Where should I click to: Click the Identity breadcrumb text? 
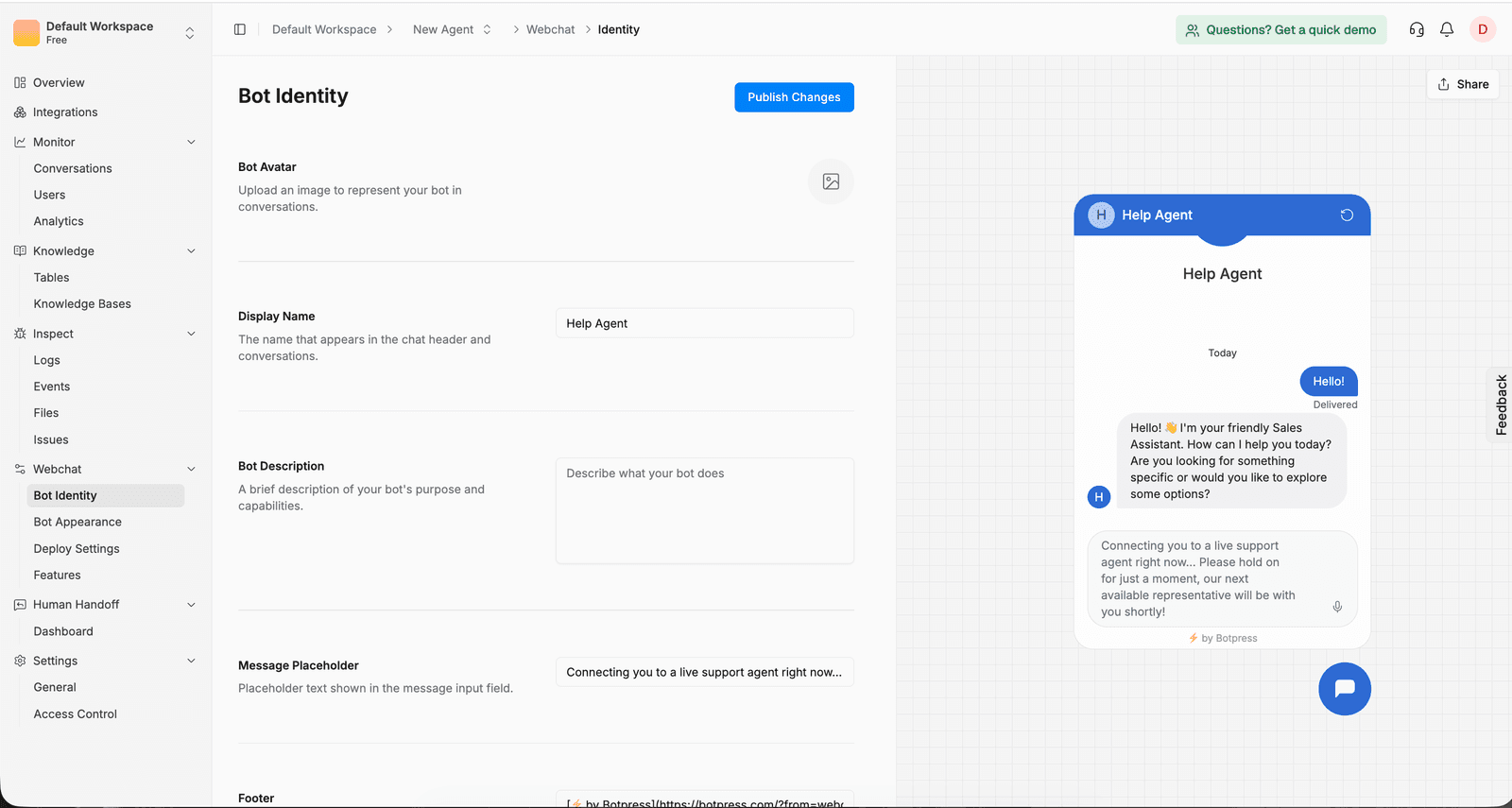(618, 29)
